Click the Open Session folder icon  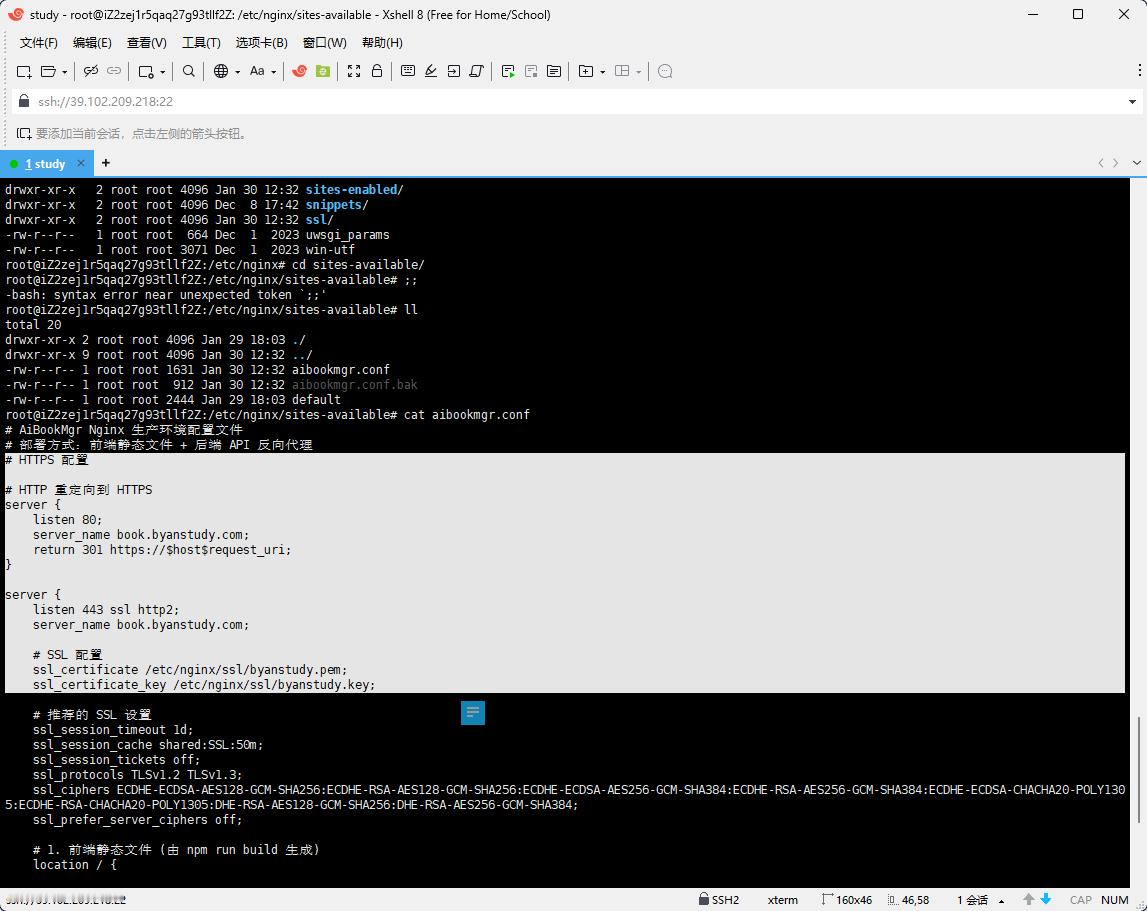point(48,71)
